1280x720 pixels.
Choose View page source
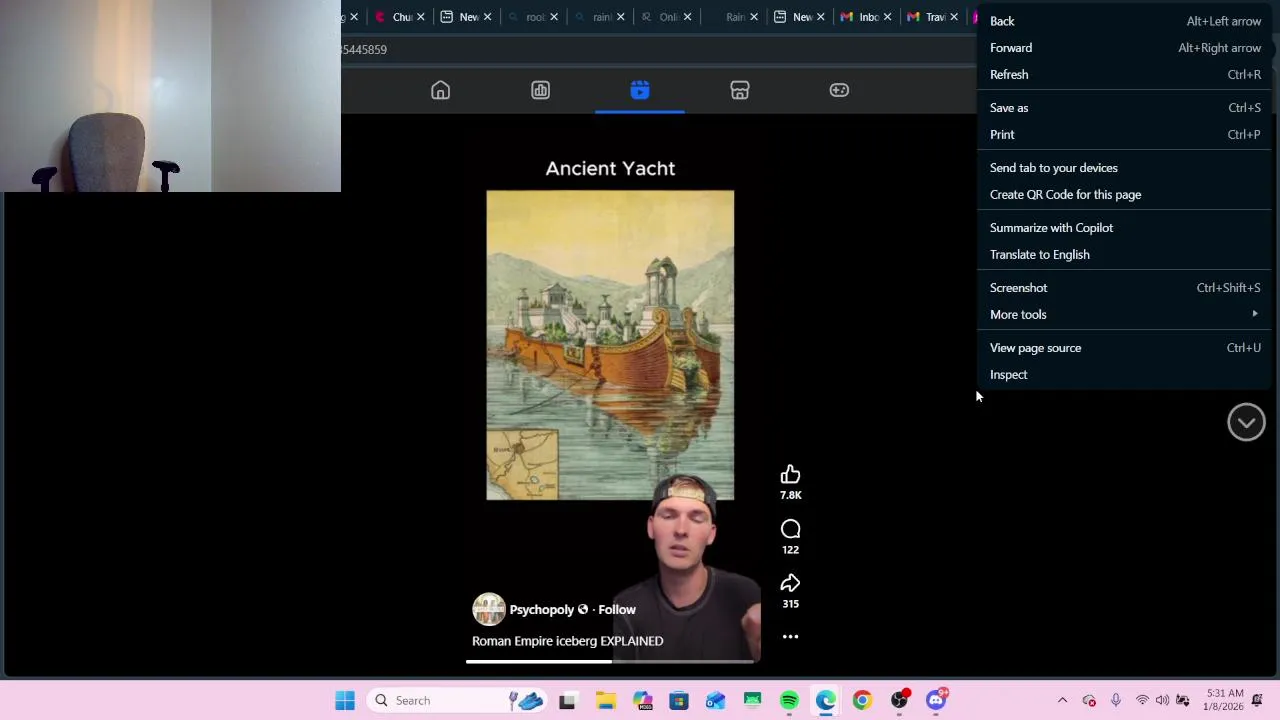point(1123,347)
